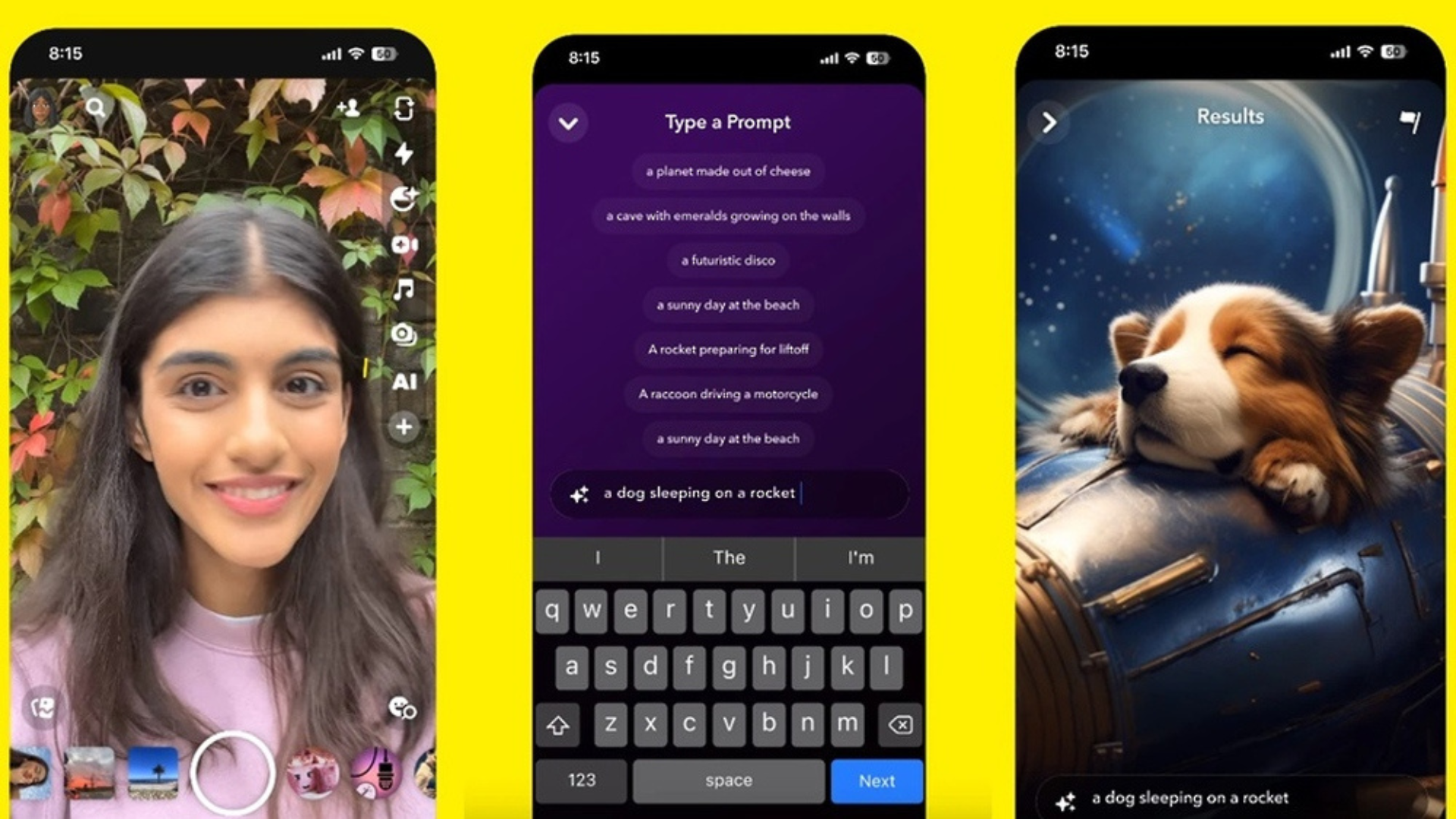Select 'A raccoon driving a motorcycle' prompt
Viewport: 1456px width, 819px height.
(x=729, y=394)
